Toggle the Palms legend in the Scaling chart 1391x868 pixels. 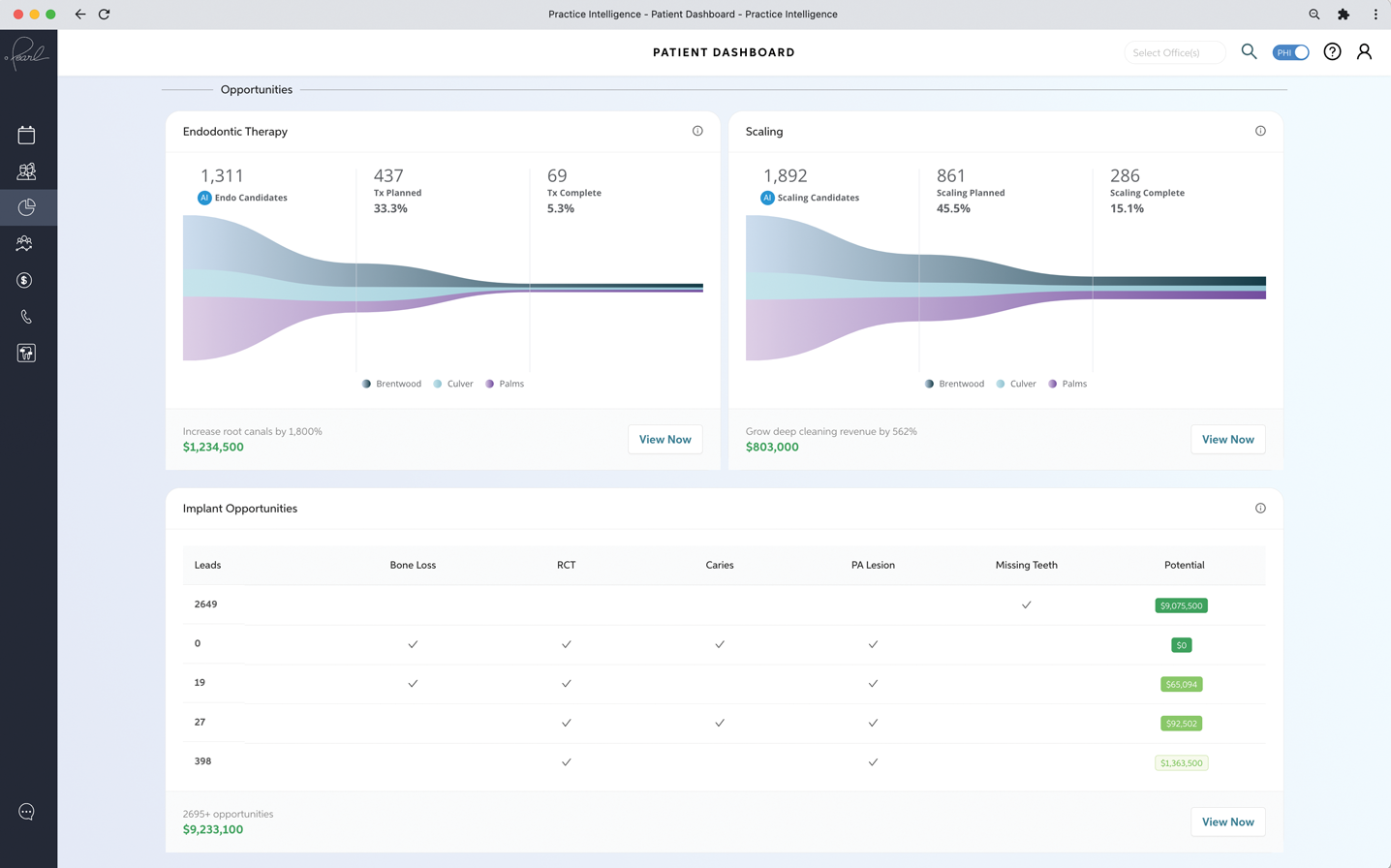[x=1066, y=384]
